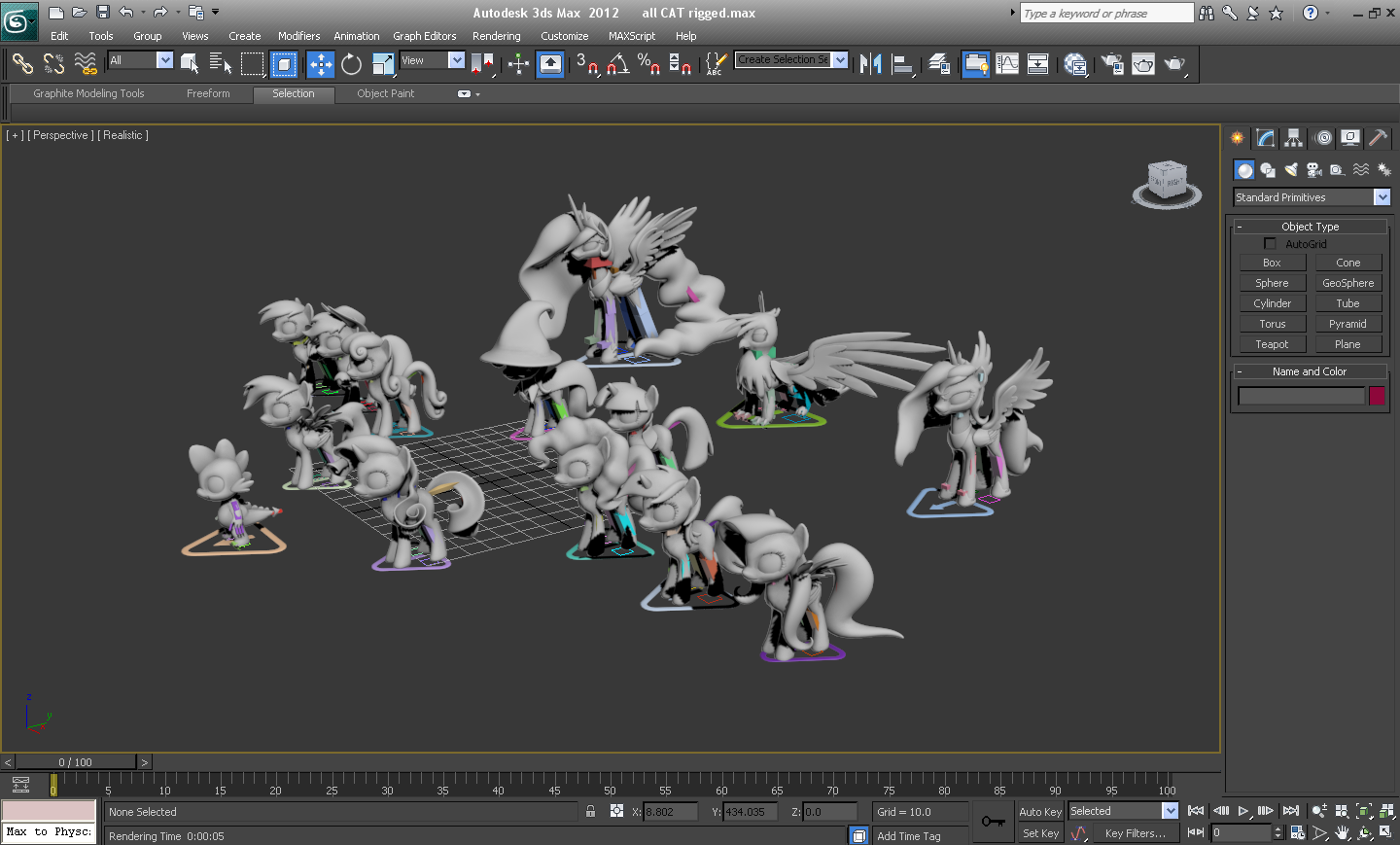Screen dimensions: 1400x845
Task: Open the selection filter 'All' dropdown
Action: (x=164, y=60)
